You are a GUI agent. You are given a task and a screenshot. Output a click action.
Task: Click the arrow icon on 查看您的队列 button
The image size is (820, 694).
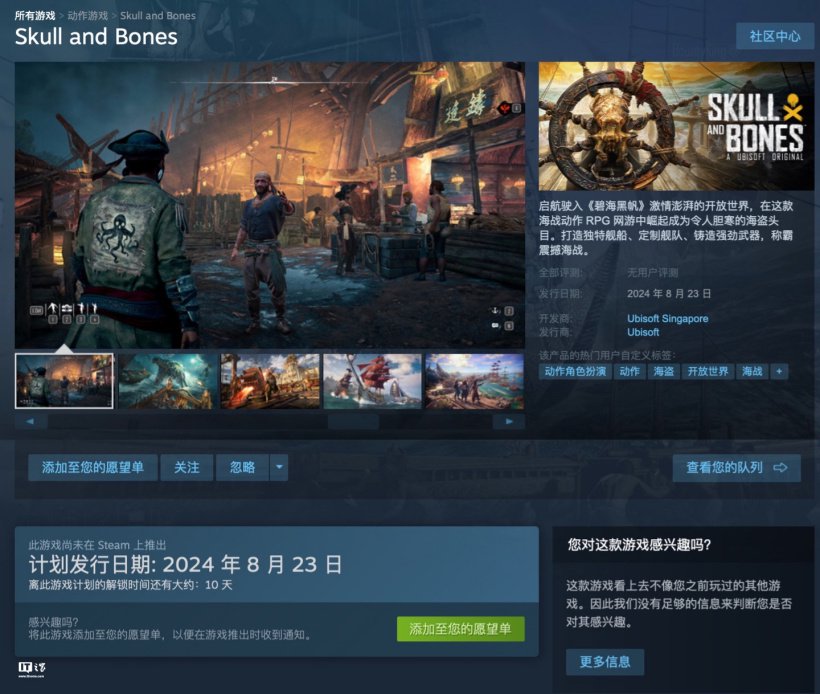click(780, 468)
